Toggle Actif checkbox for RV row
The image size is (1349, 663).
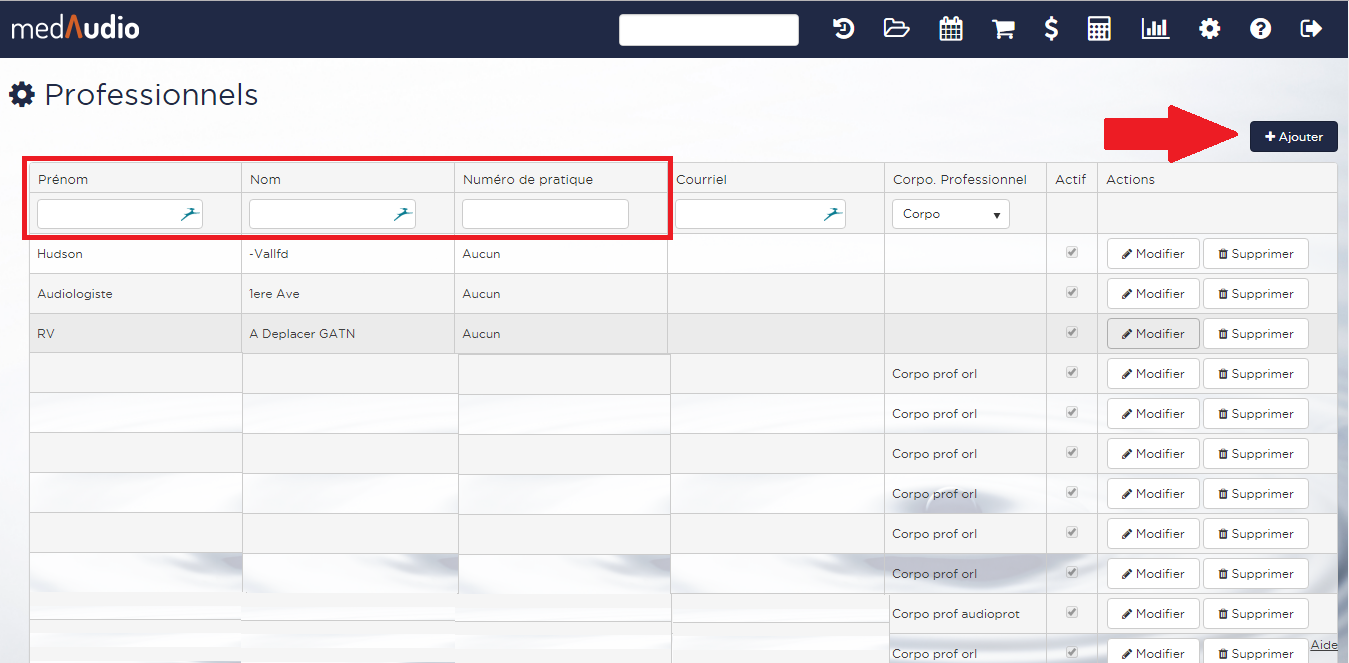click(1072, 333)
